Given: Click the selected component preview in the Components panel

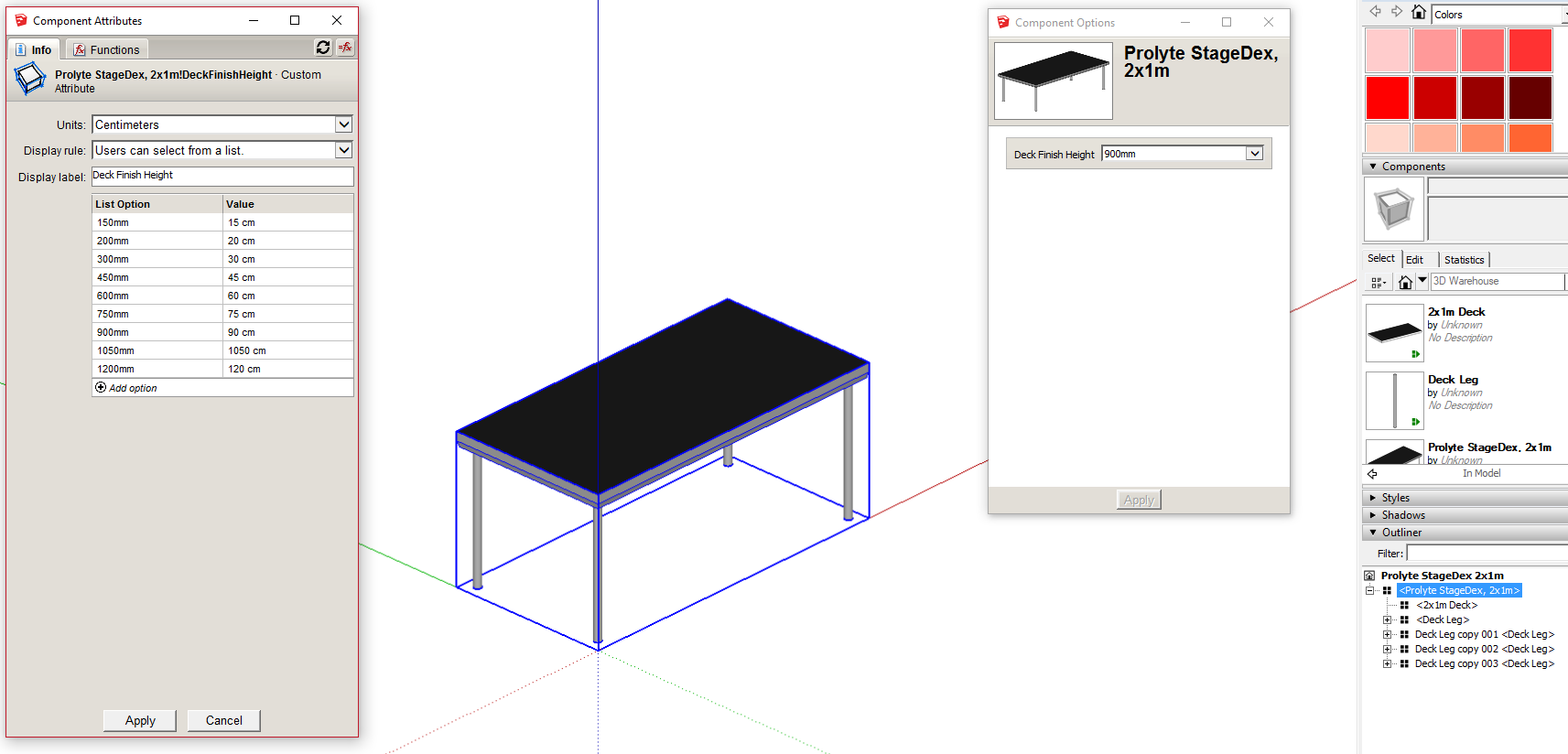Looking at the screenshot, I should pyautogui.click(x=1394, y=209).
